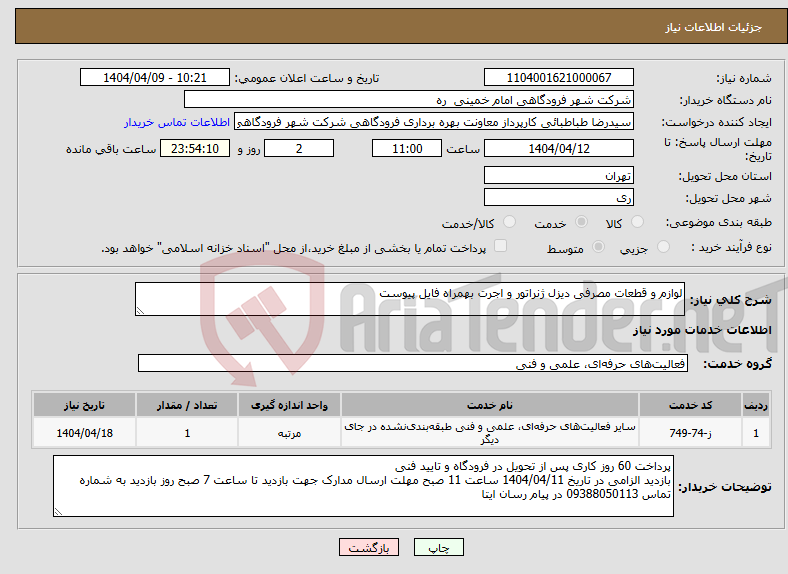Click the شماره نیاز label
This screenshot has width=788, height=574.
[744, 78]
